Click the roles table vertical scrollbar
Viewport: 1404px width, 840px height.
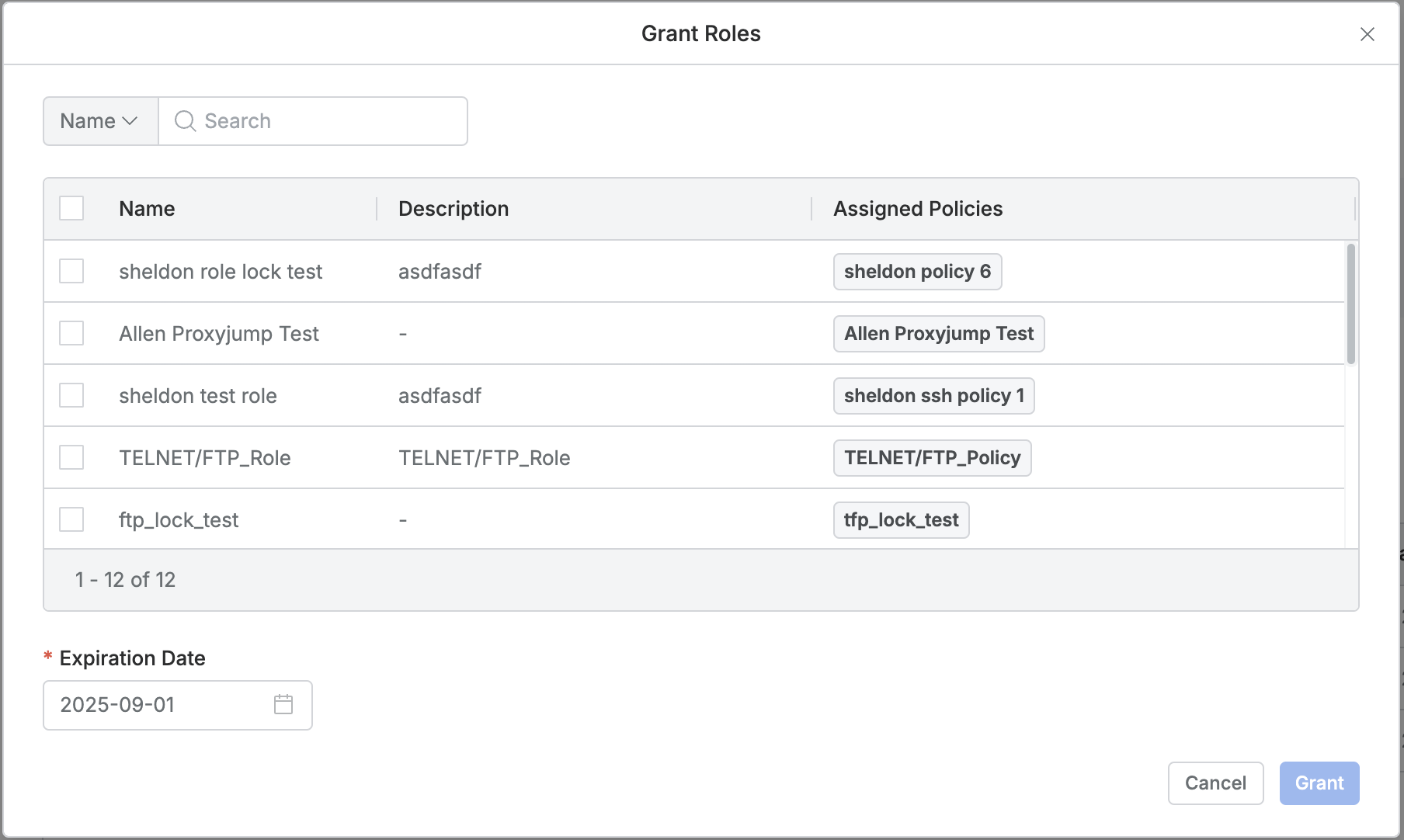point(1351,304)
